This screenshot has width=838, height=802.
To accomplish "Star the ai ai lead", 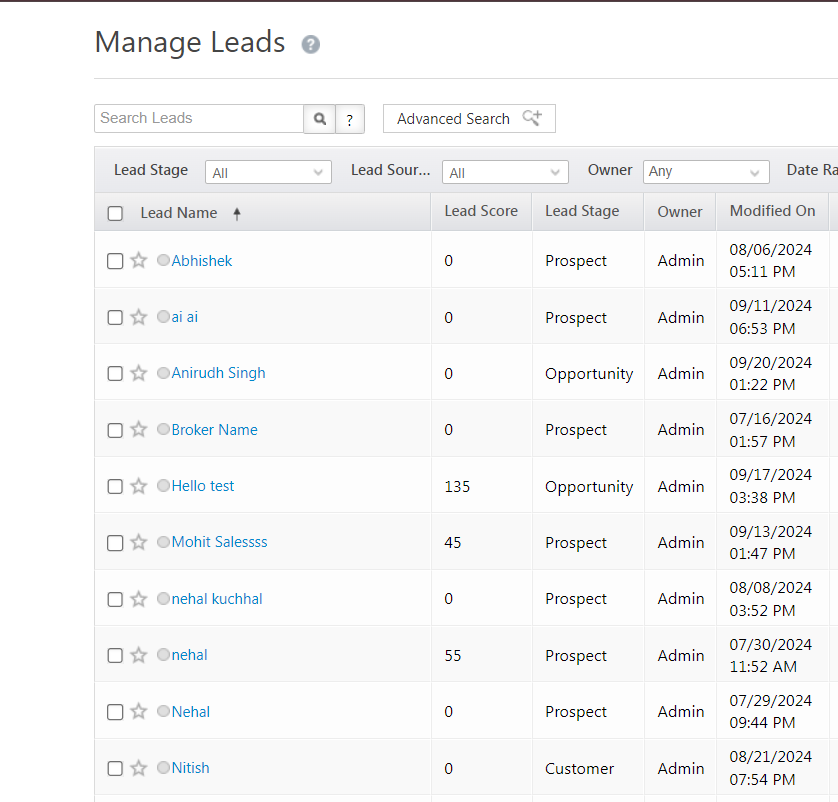I will tap(139, 317).
